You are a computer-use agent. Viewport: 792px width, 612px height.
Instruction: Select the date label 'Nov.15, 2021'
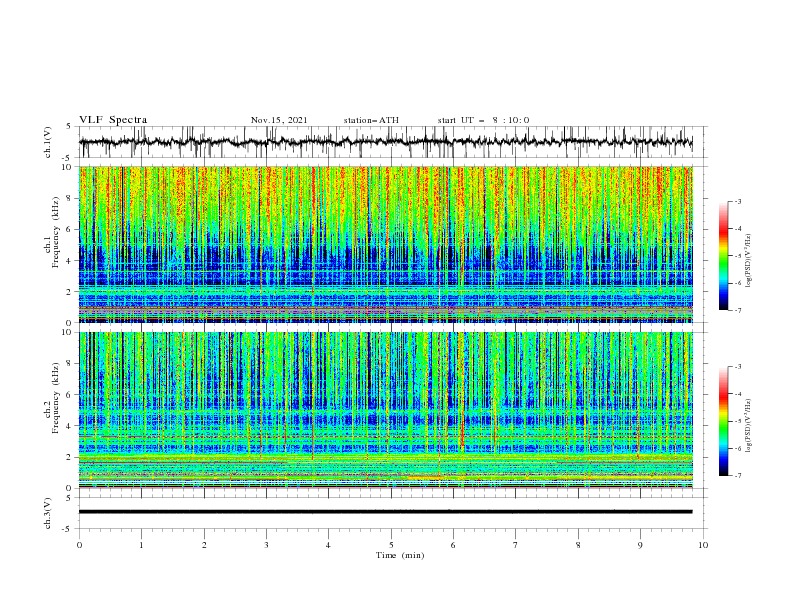point(279,120)
